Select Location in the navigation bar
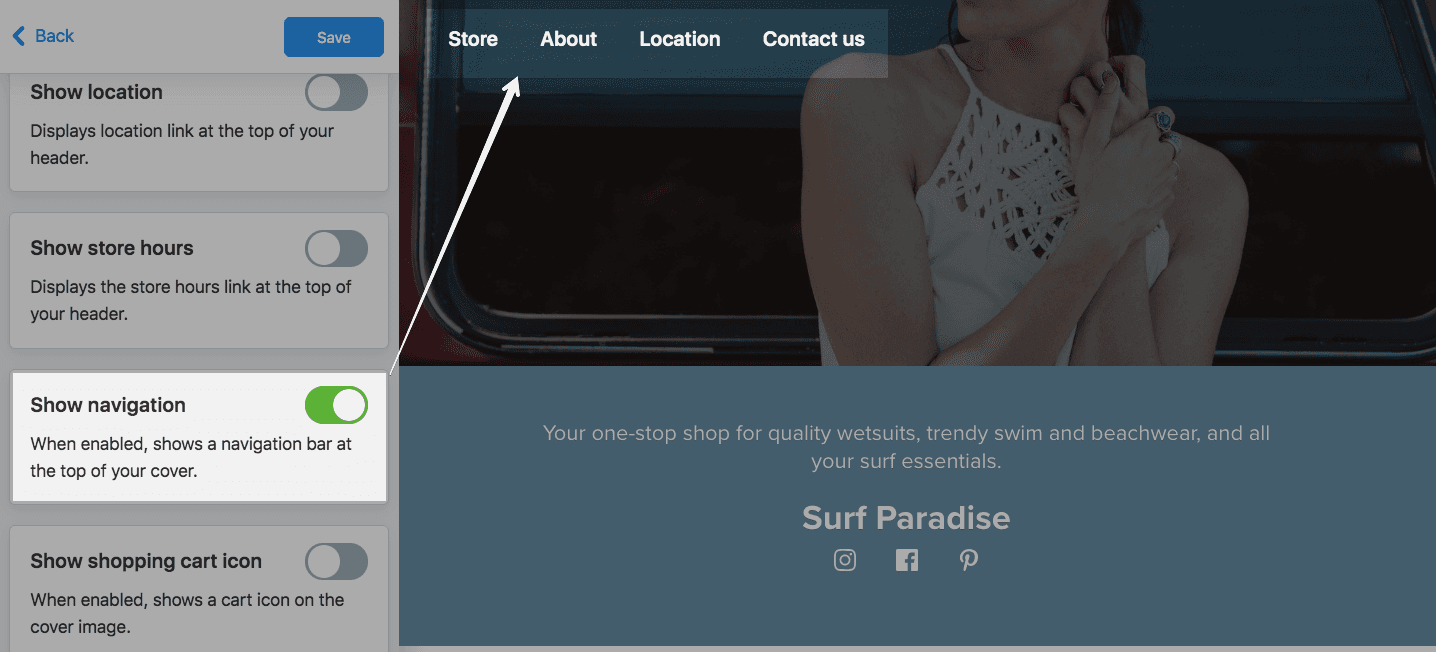This screenshot has width=1436, height=652. tap(680, 39)
